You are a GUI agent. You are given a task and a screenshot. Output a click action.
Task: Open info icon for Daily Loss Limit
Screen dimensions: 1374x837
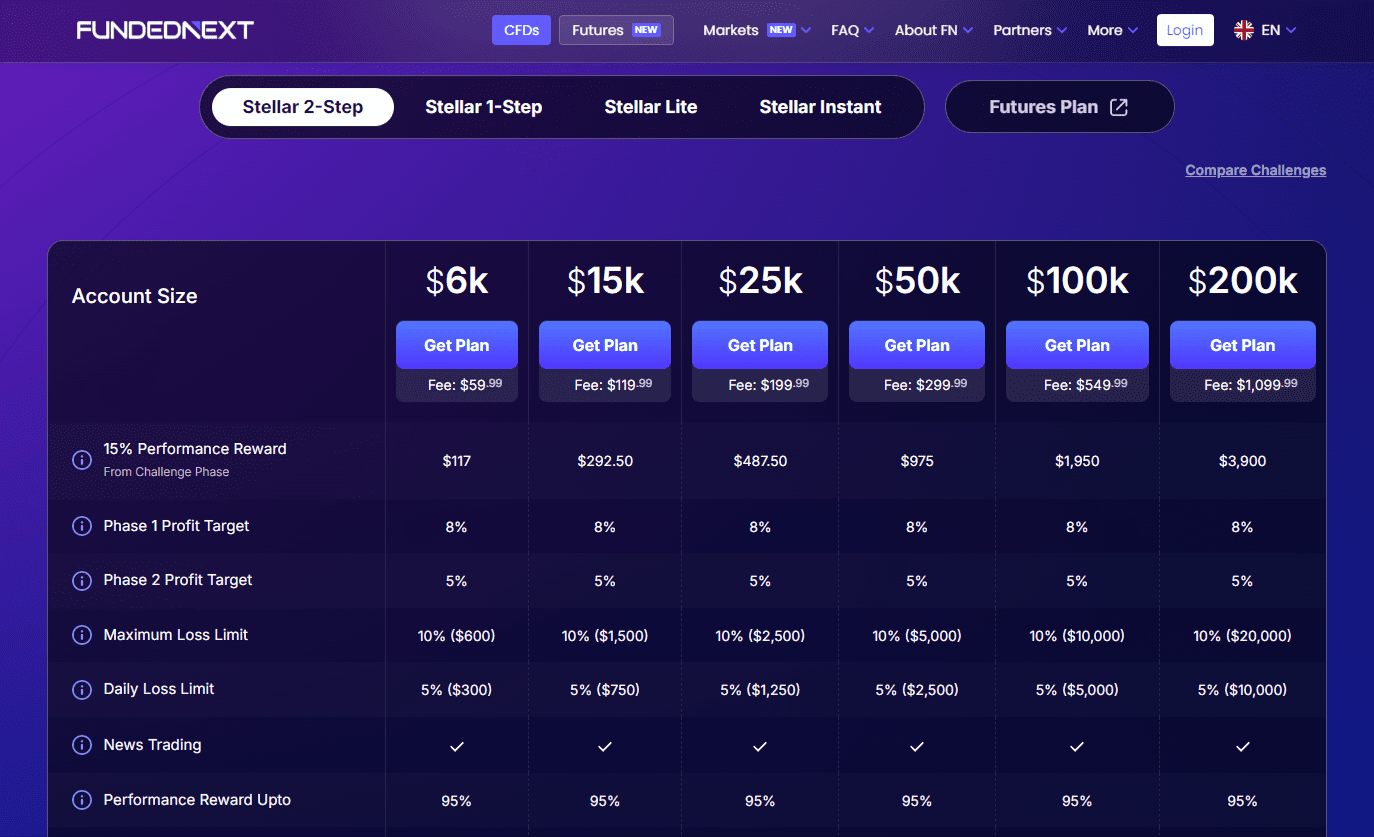click(x=82, y=689)
